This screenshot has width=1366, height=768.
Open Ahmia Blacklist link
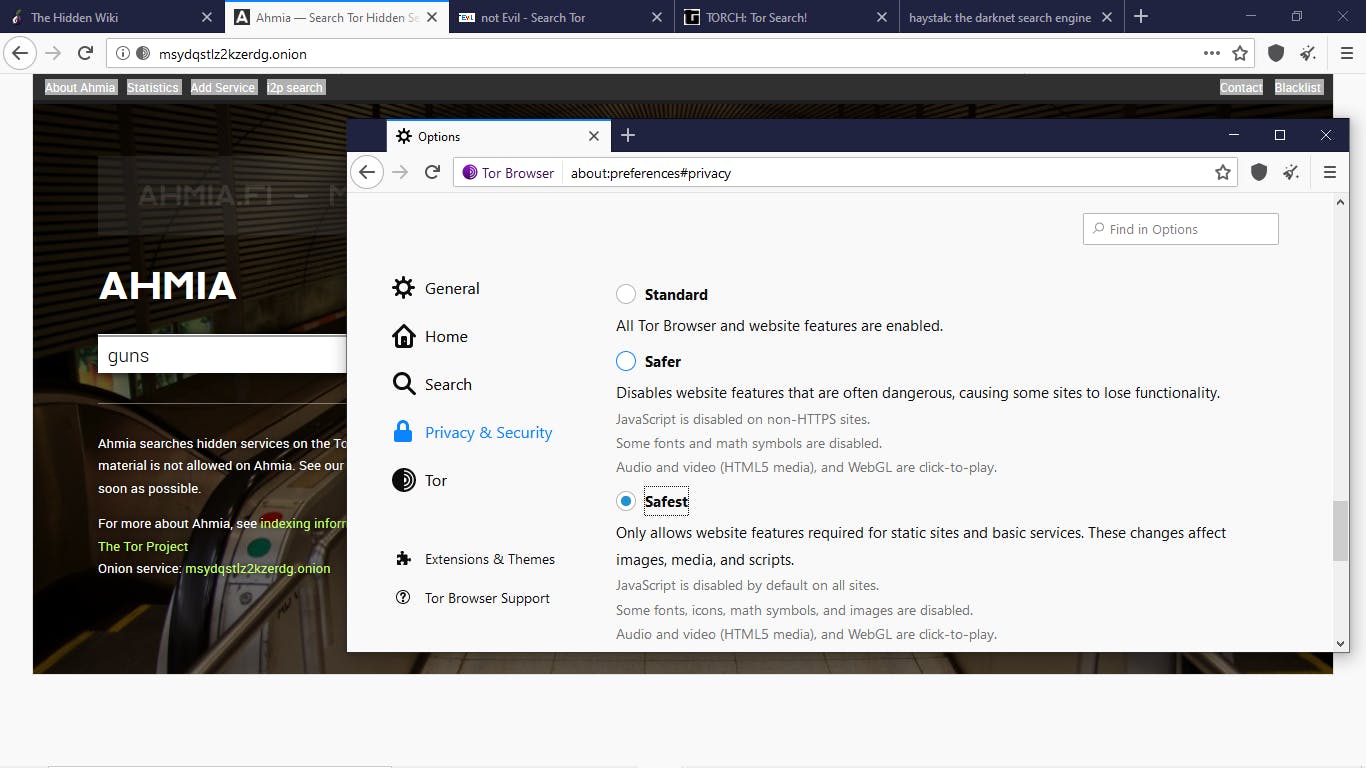coord(1298,88)
